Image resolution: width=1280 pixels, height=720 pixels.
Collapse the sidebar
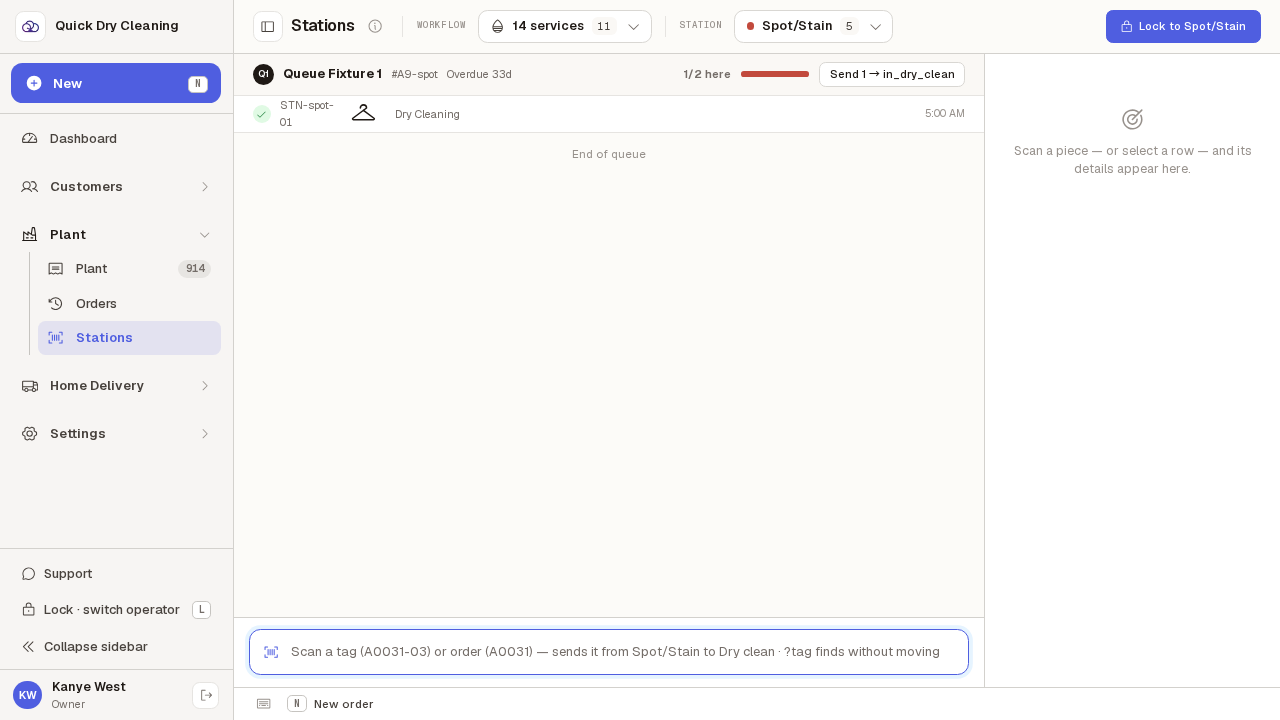point(116,647)
